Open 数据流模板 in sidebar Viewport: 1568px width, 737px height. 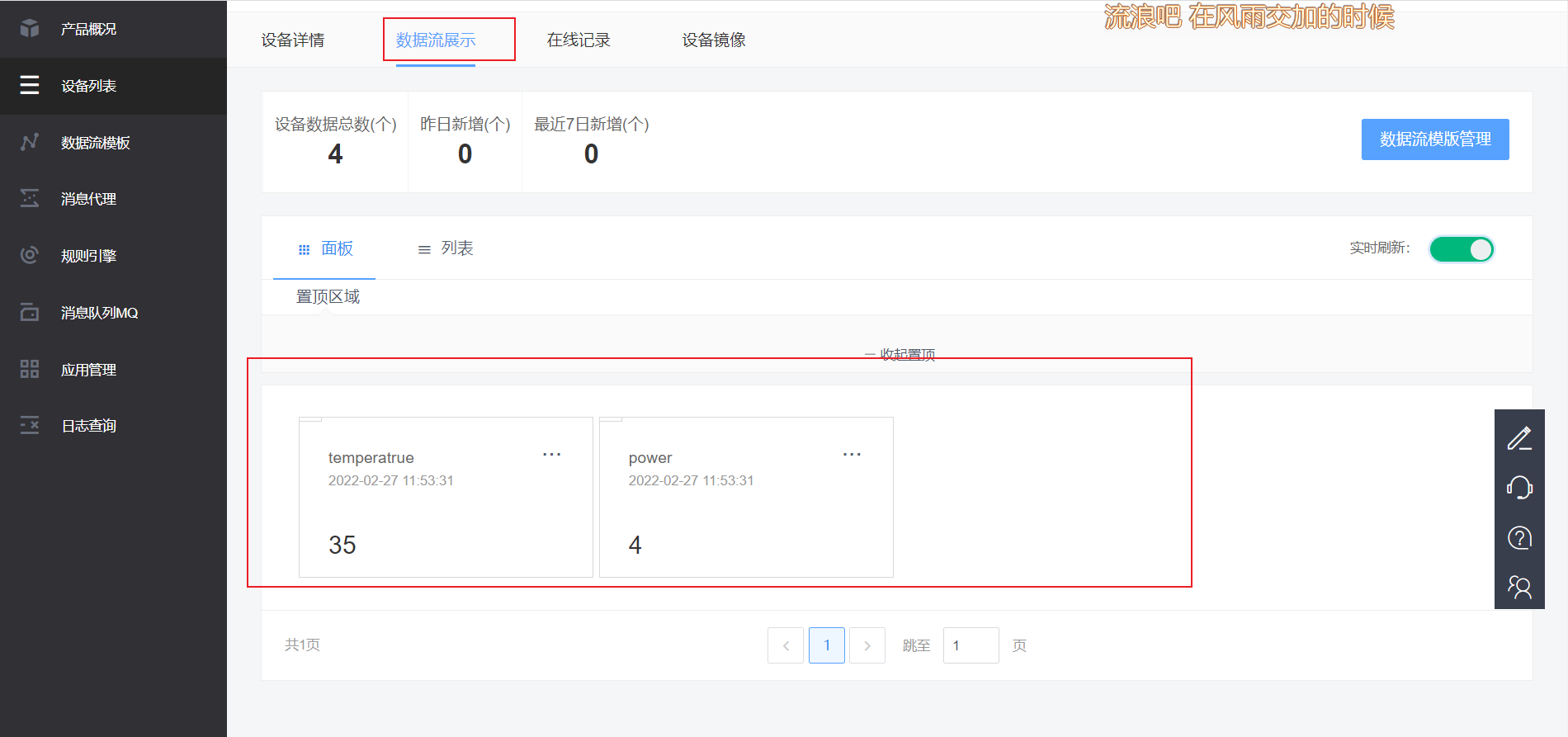pyautogui.click(x=113, y=143)
